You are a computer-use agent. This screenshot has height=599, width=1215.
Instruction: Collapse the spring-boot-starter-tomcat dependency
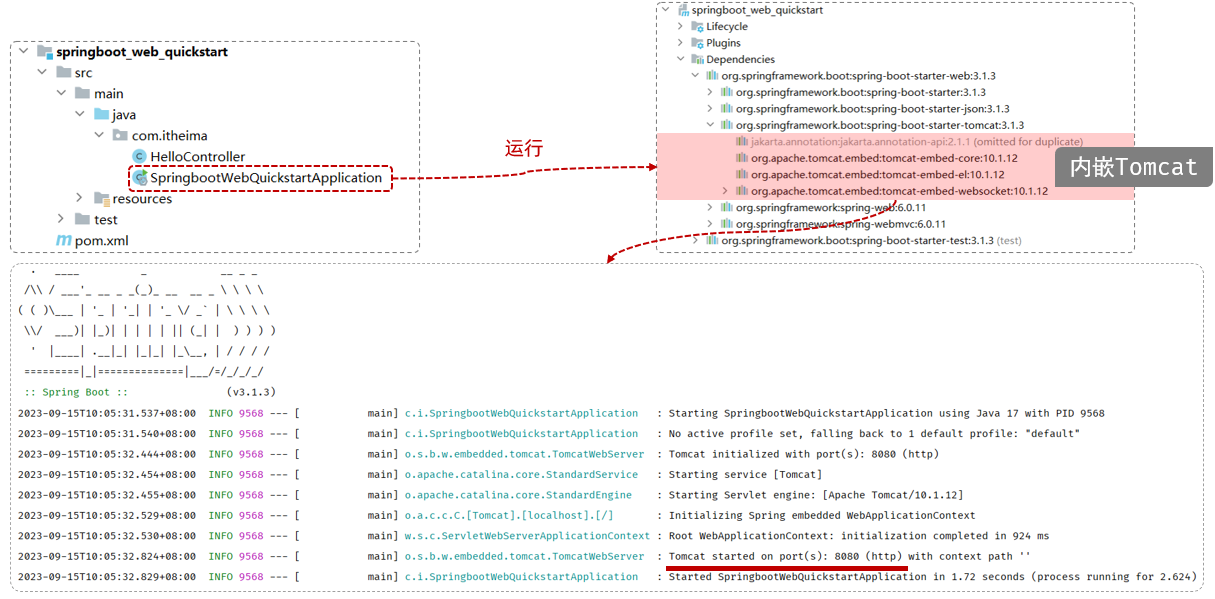[x=710, y=125]
